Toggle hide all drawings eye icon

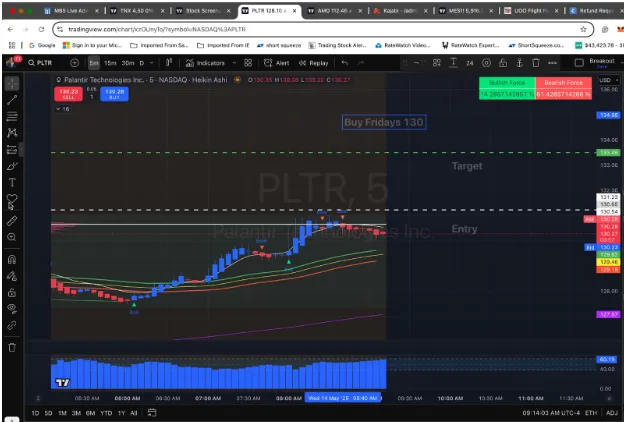pos(12,309)
